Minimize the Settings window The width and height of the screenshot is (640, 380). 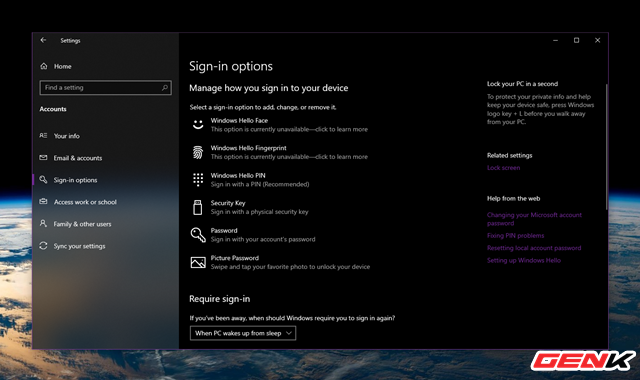click(556, 40)
